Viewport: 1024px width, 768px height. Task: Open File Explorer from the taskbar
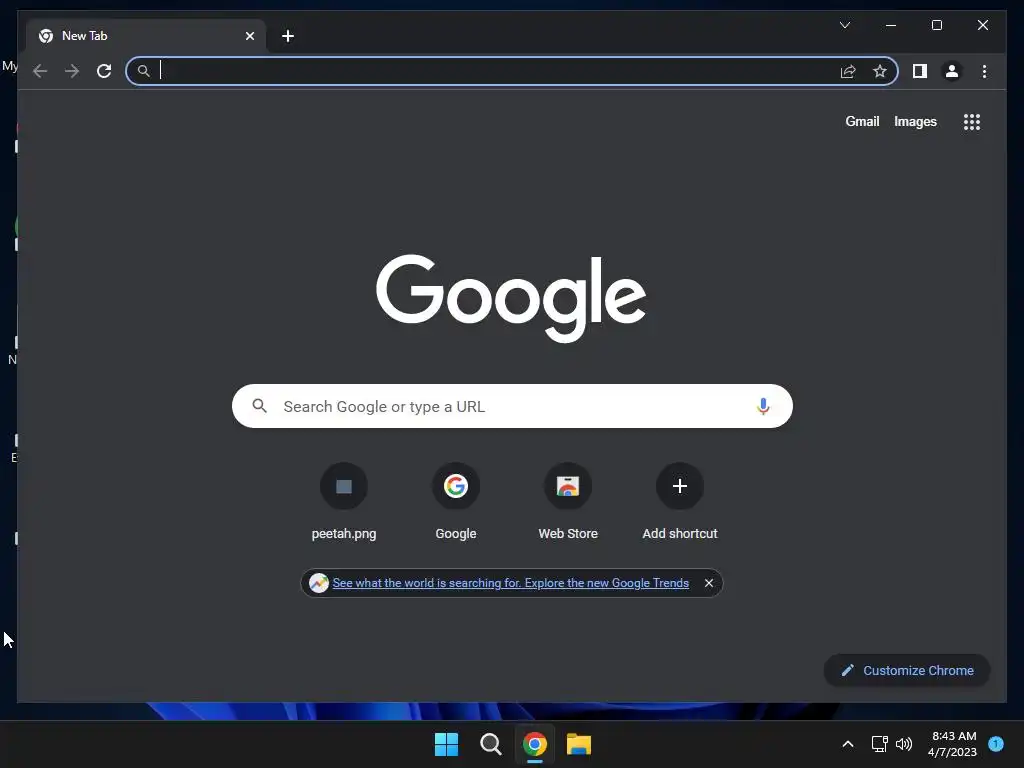coord(579,744)
